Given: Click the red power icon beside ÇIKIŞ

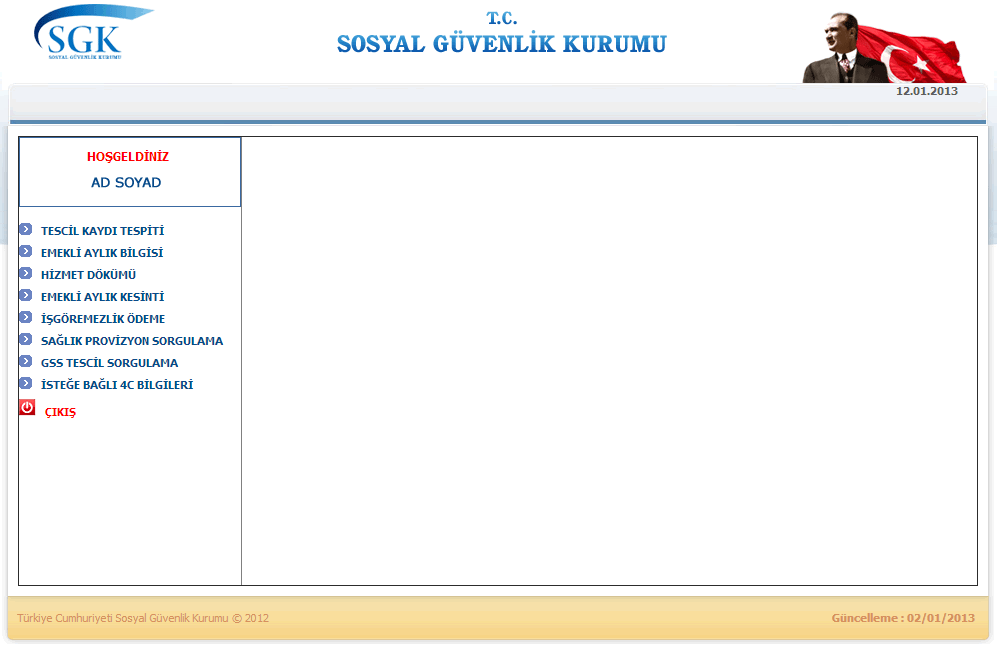Looking at the screenshot, I should tap(27, 407).
